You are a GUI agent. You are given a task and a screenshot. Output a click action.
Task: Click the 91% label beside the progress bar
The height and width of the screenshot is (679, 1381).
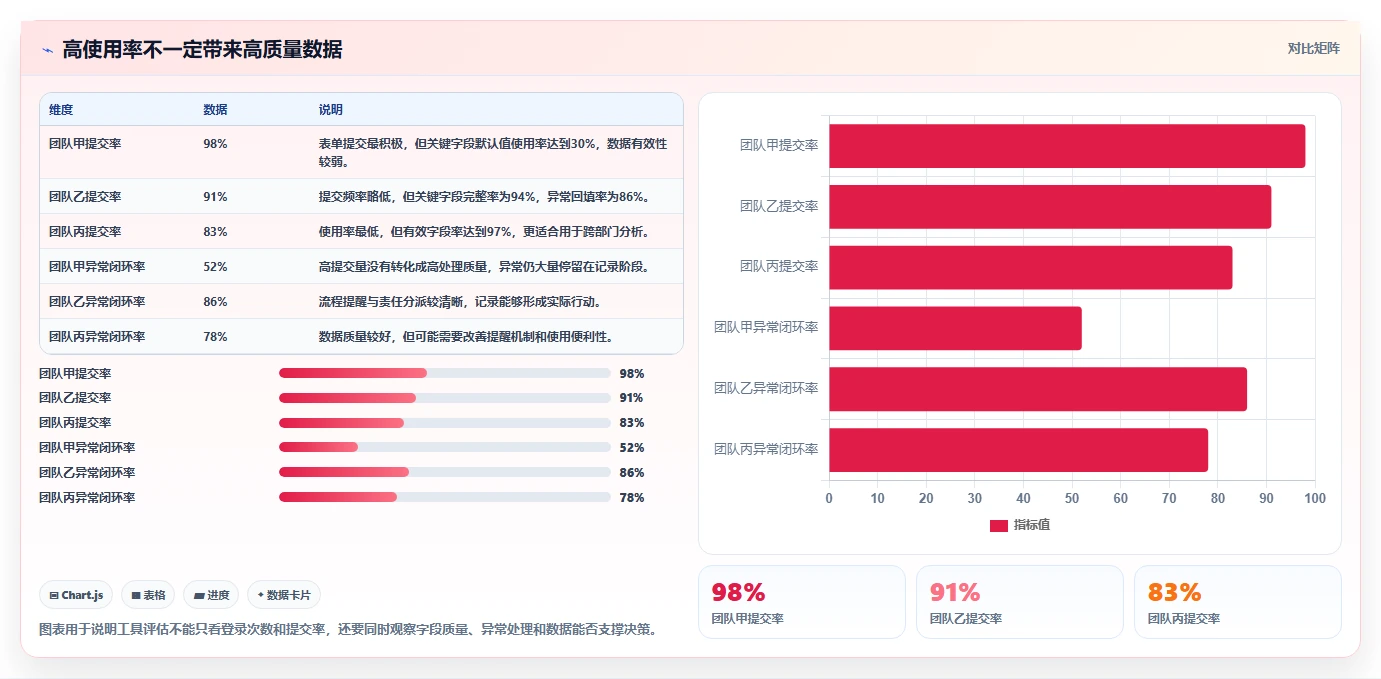point(632,398)
